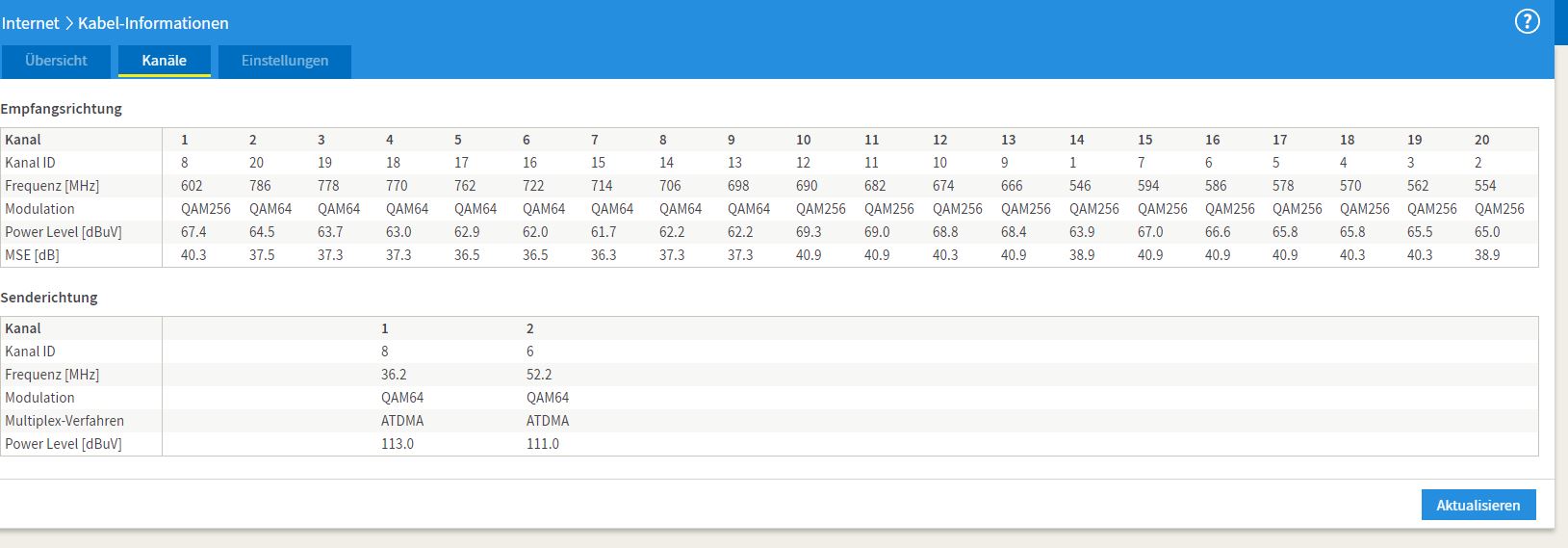Click the power level value 62.9
The width and height of the screenshot is (1568, 548).
[467, 232]
